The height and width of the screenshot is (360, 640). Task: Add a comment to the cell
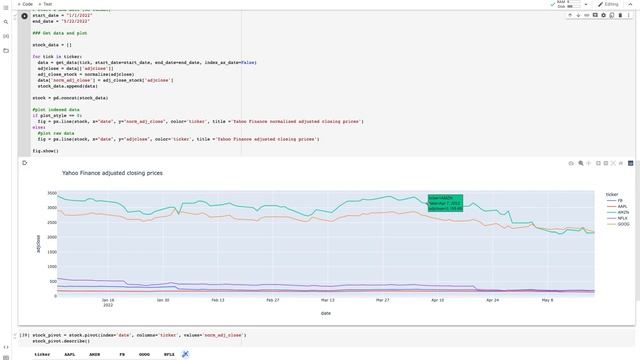point(595,16)
